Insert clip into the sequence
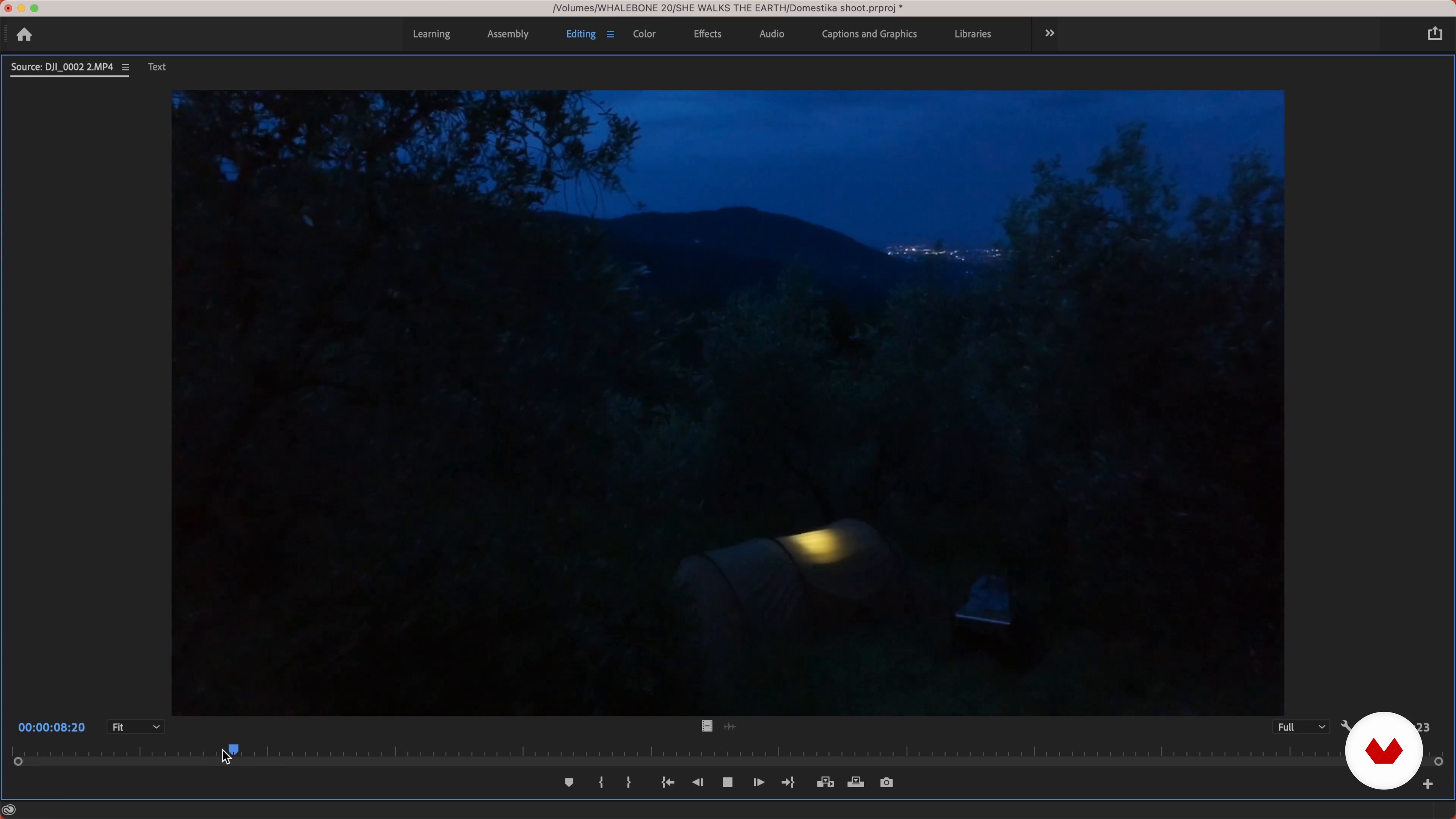1456x819 pixels. [x=825, y=783]
